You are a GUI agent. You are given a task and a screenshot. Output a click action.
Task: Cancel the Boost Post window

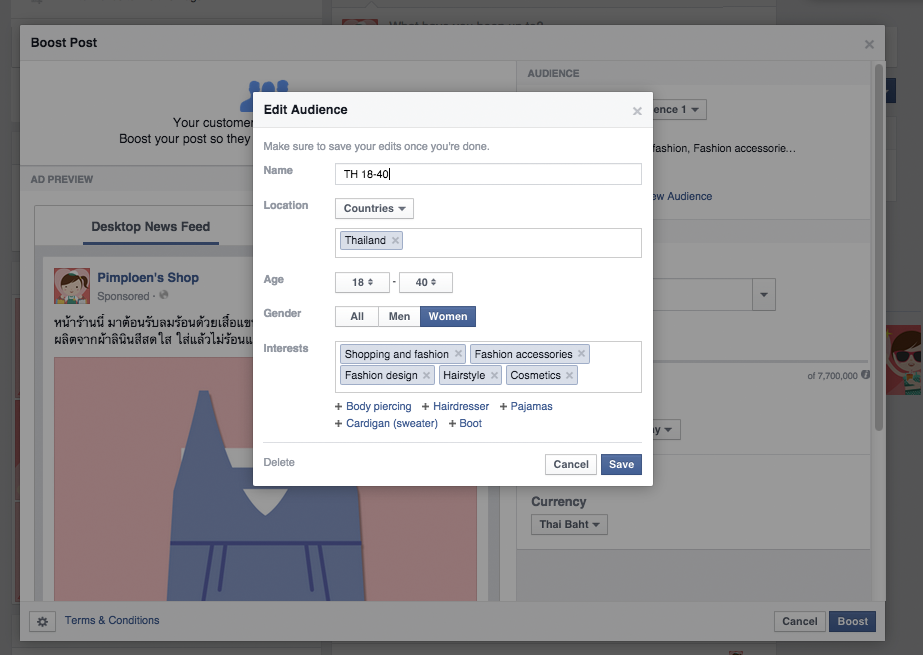pos(799,621)
